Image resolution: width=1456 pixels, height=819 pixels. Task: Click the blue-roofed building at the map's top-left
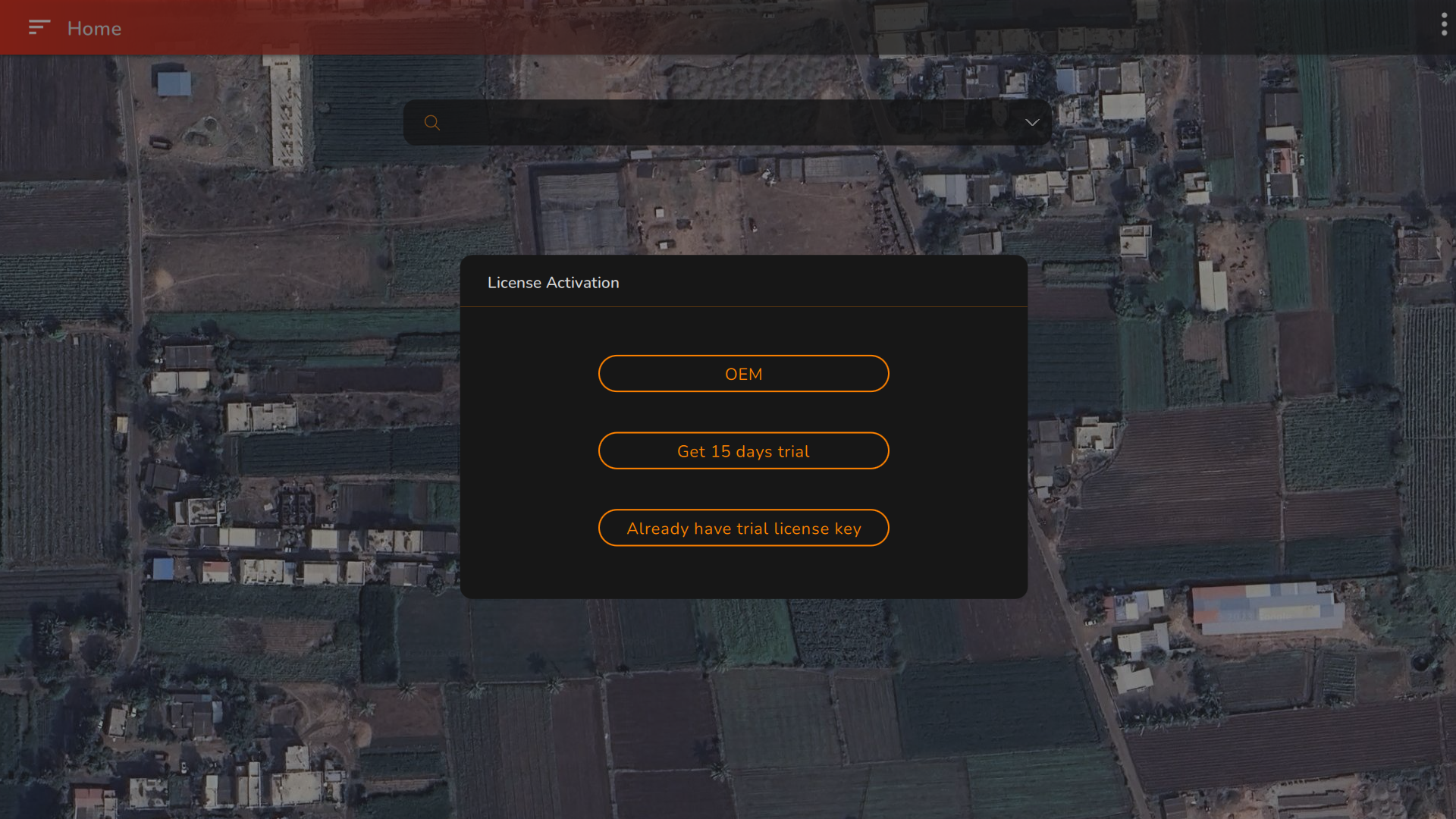tap(174, 83)
